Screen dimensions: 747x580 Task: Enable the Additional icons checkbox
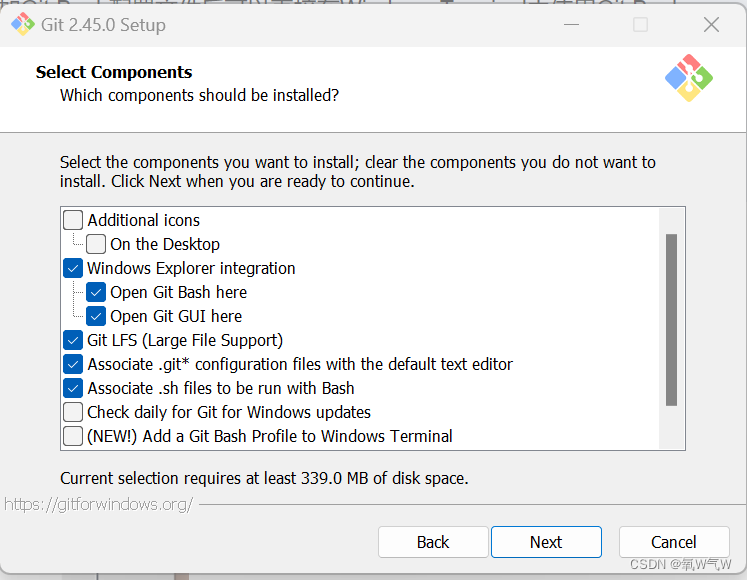(x=73, y=220)
